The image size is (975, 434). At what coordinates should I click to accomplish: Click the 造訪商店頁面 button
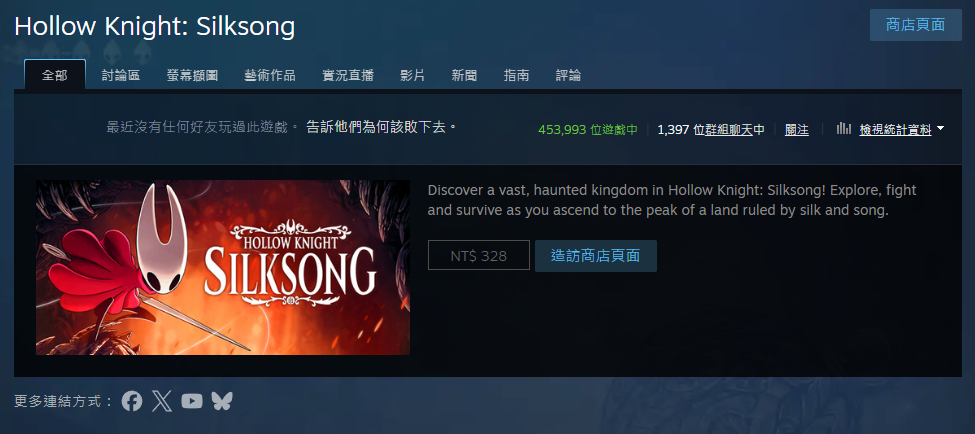[596, 256]
